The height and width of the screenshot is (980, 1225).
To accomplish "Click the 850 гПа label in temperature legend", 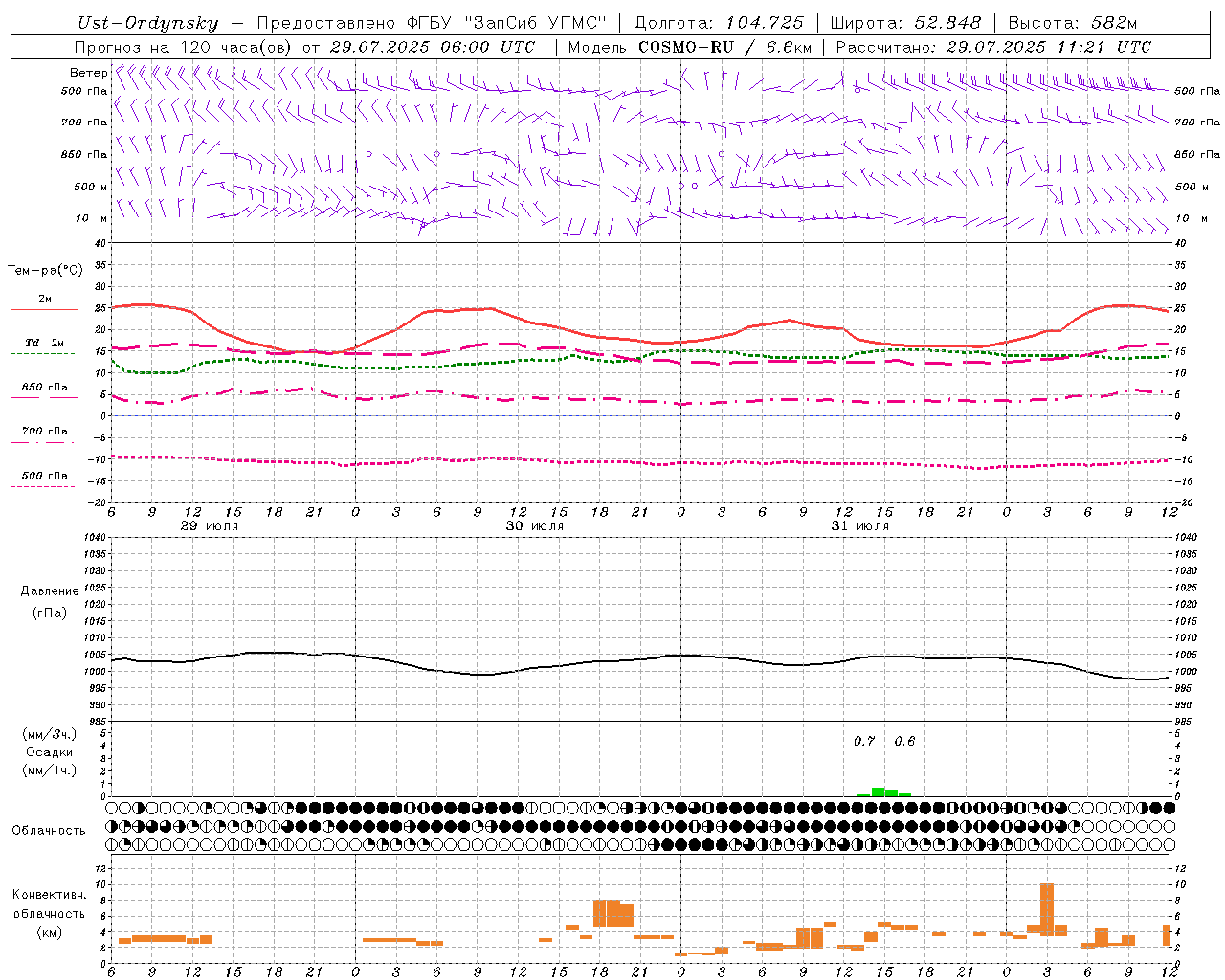I will click(45, 388).
